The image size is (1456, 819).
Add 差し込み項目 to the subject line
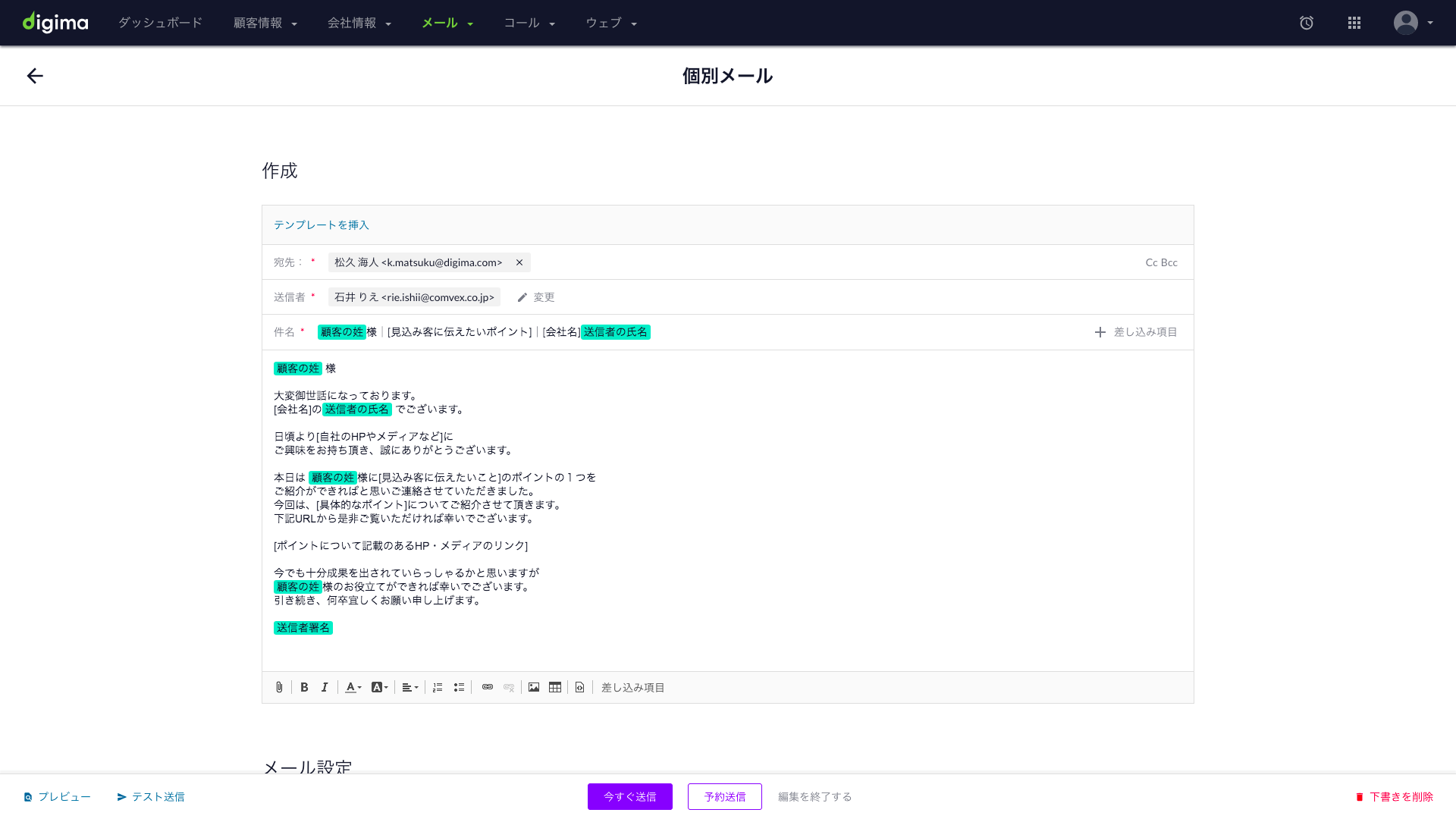click(x=1136, y=332)
